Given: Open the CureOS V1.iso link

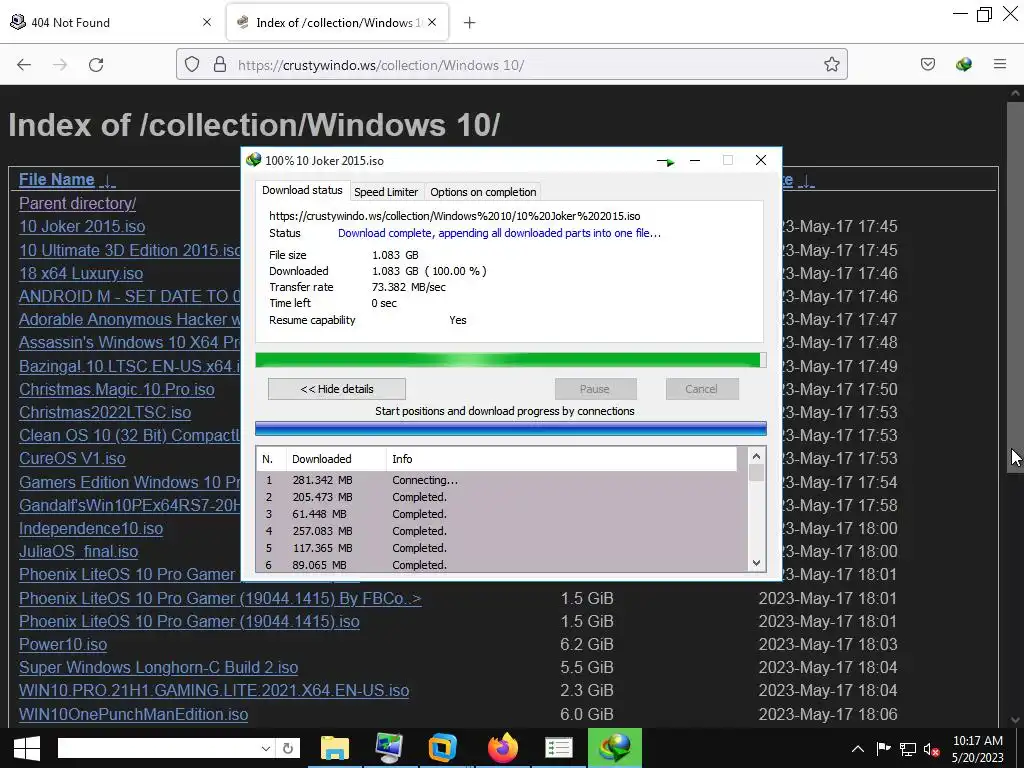Looking at the screenshot, I should click(x=72, y=458).
